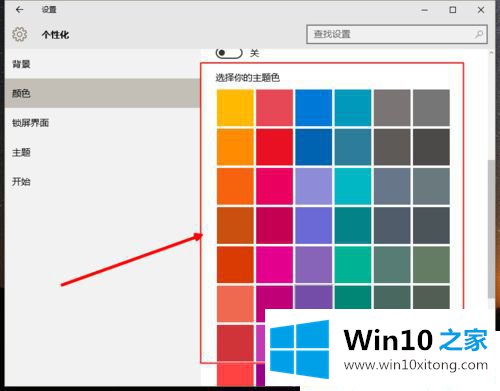The height and width of the screenshot is (391, 500).
Task: Pick the yellow-gold accent color
Action: pyautogui.click(x=235, y=108)
